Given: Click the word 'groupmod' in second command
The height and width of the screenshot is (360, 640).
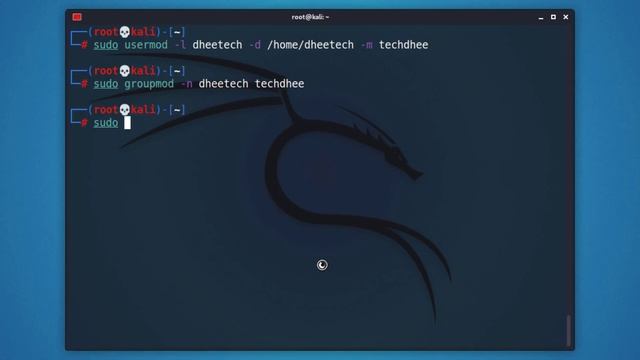Looking at the screenshot, I should tap(149, 84).
